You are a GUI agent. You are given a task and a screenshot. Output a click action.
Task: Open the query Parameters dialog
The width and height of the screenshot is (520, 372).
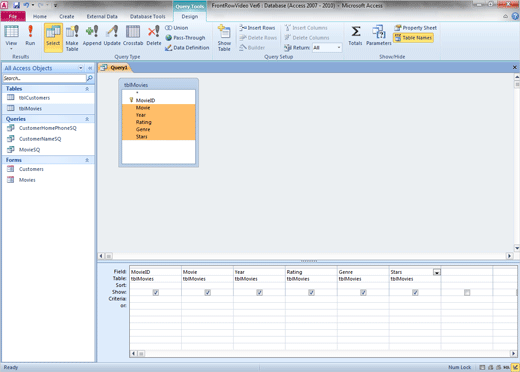[379, 36]
